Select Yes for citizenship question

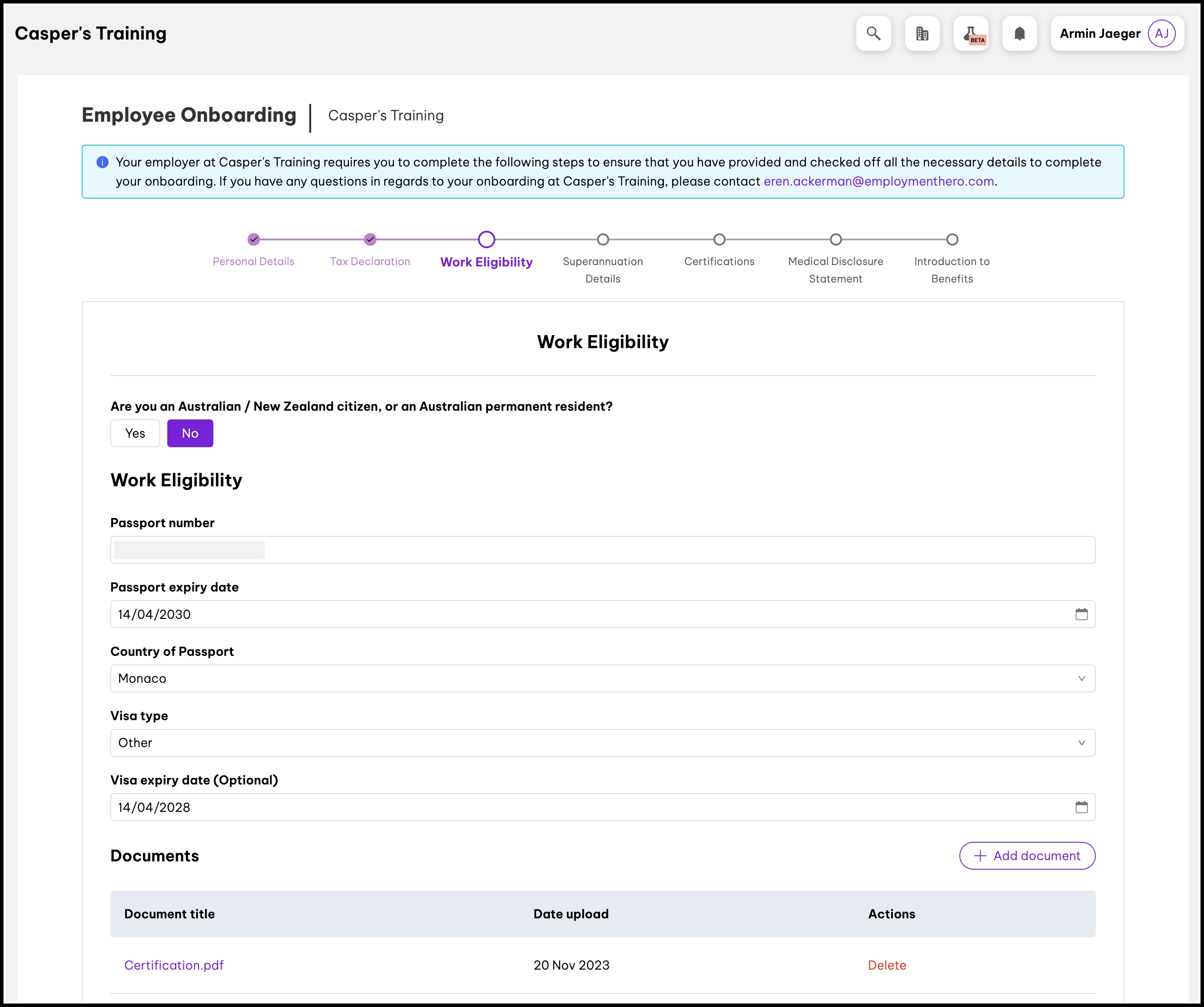click(135, 434)
